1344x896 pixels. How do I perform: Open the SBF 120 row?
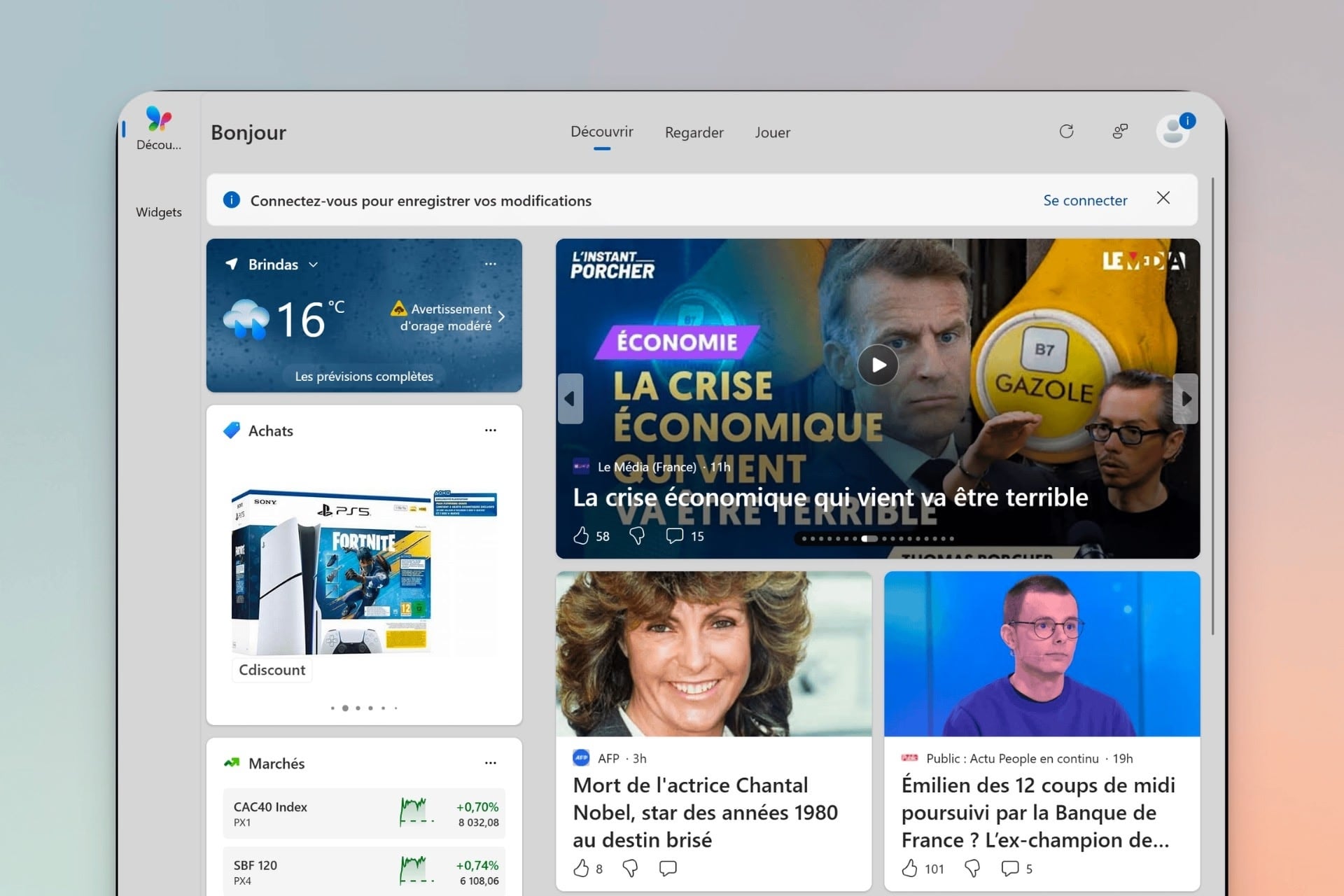(364, 871)
